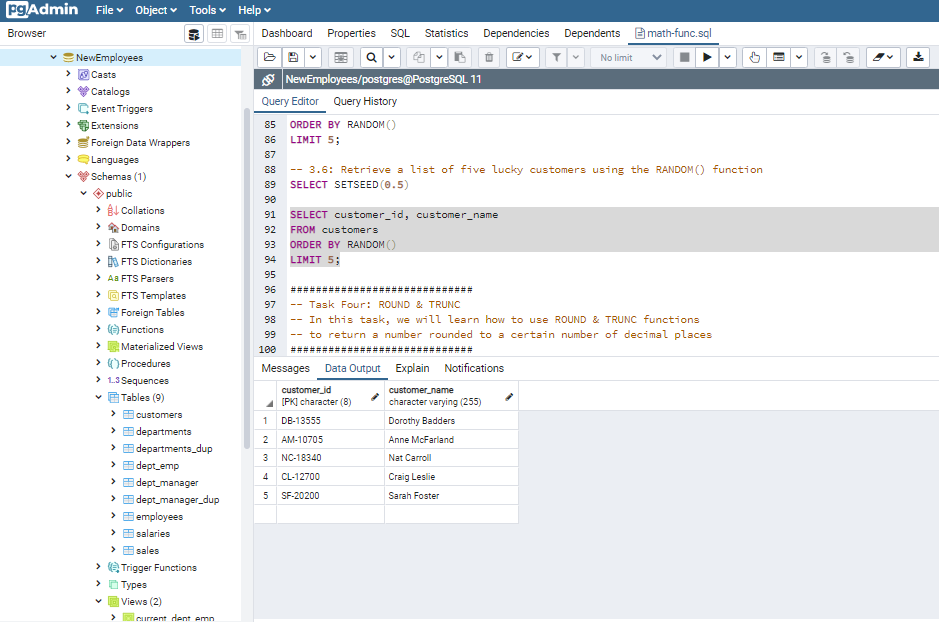
Task: Click the Dorothy Badders result cell
Action: coord(421,421)
